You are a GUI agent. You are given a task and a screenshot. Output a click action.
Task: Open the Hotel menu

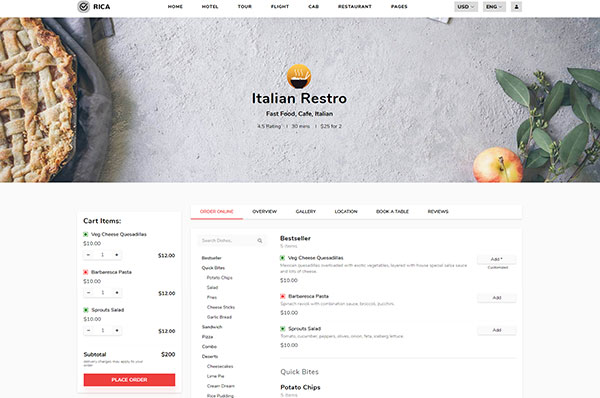pyautogui.click(x=210, y=7)
